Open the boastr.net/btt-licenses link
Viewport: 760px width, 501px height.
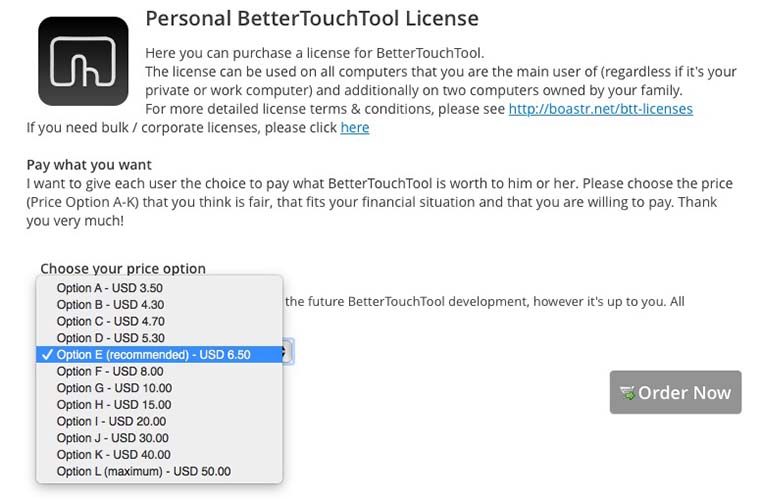(x=600, y=109)
